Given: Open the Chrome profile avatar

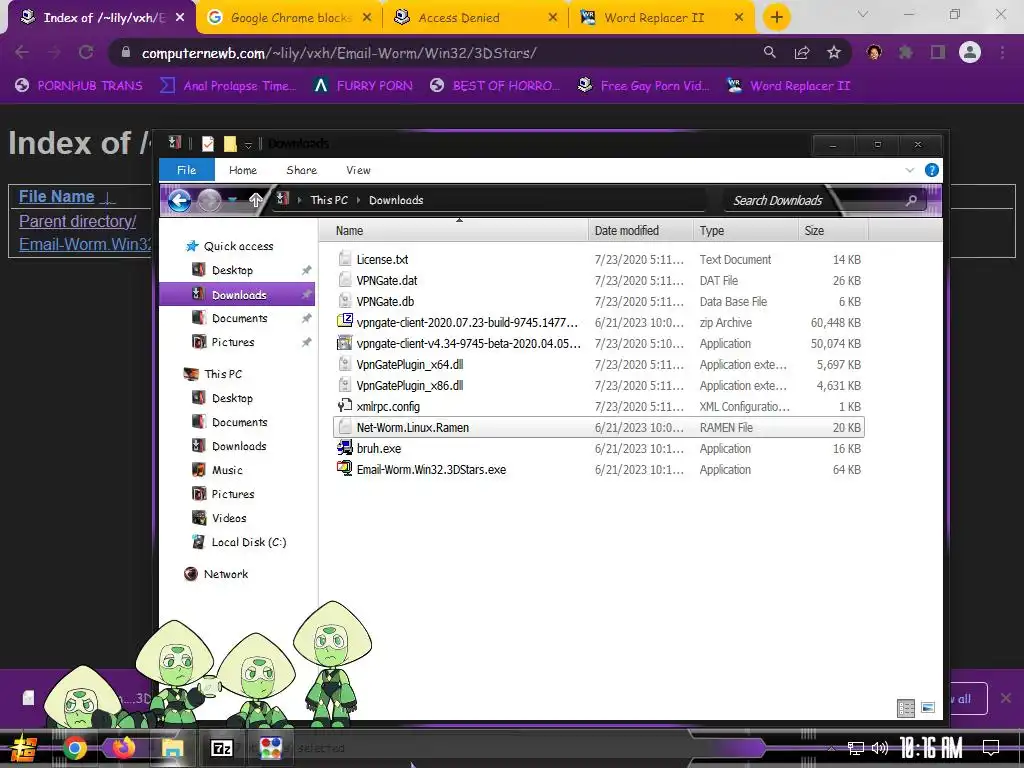Looking at the screenshot, I should pos(970,52).
